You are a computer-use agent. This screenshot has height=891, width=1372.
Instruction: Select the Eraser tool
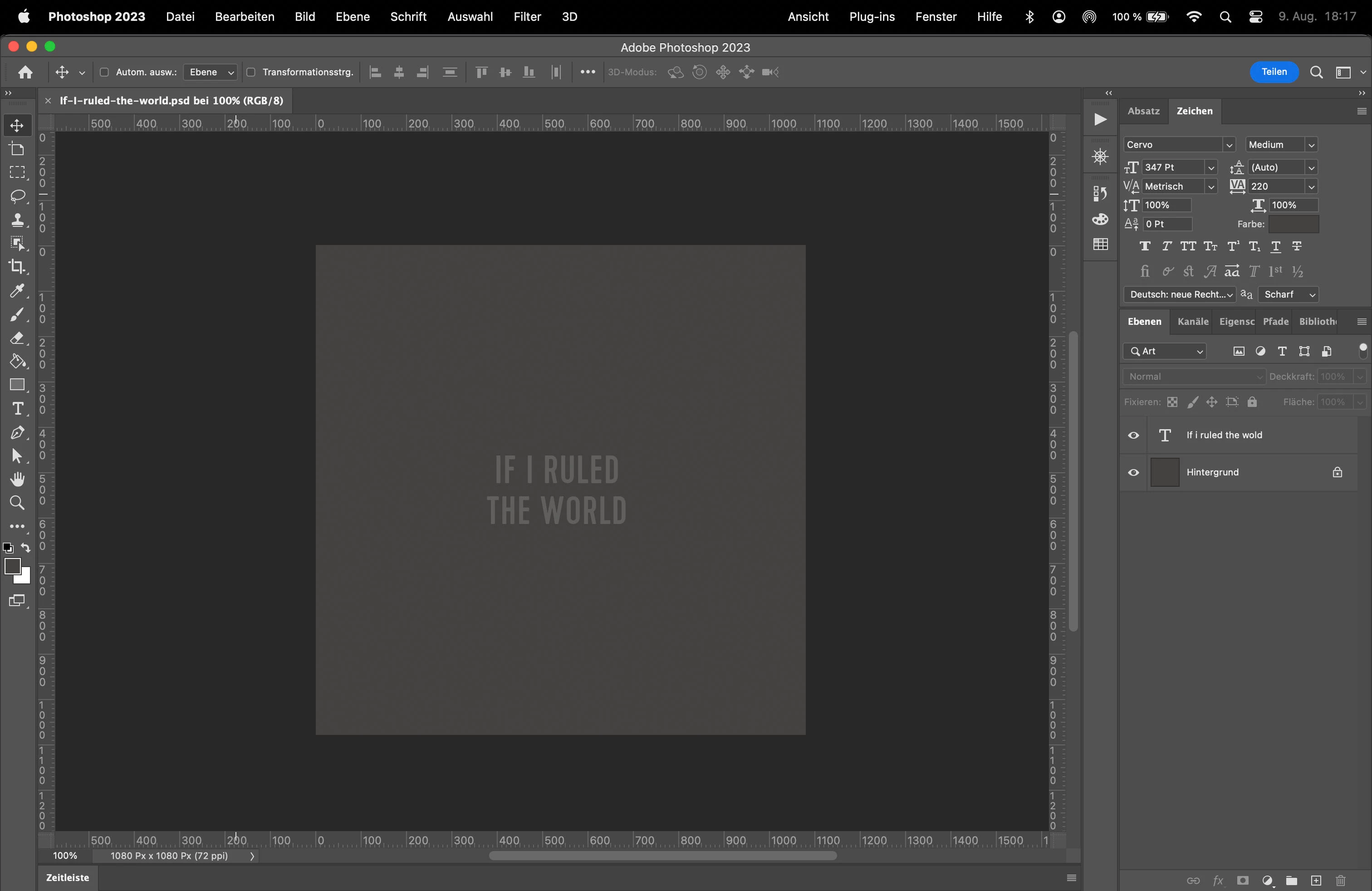pyautogui.click(x=17, y=338)
